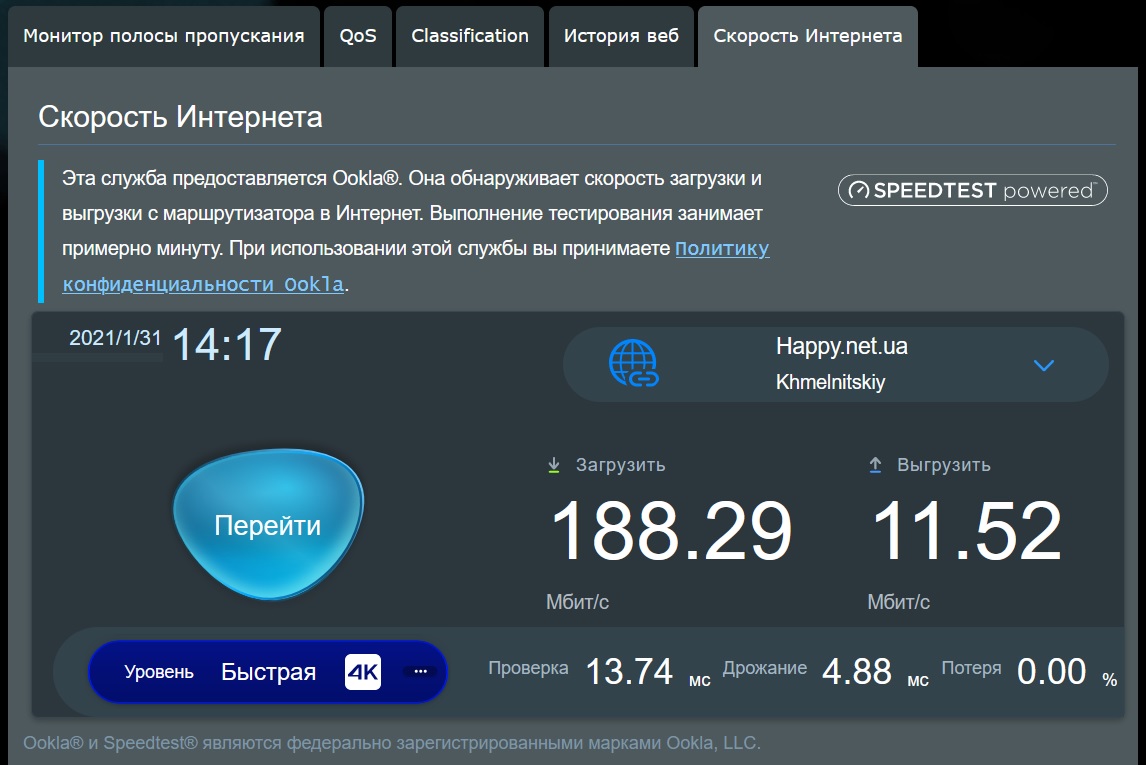Select the Happy.net.ua server name

[x=841, y=347]
